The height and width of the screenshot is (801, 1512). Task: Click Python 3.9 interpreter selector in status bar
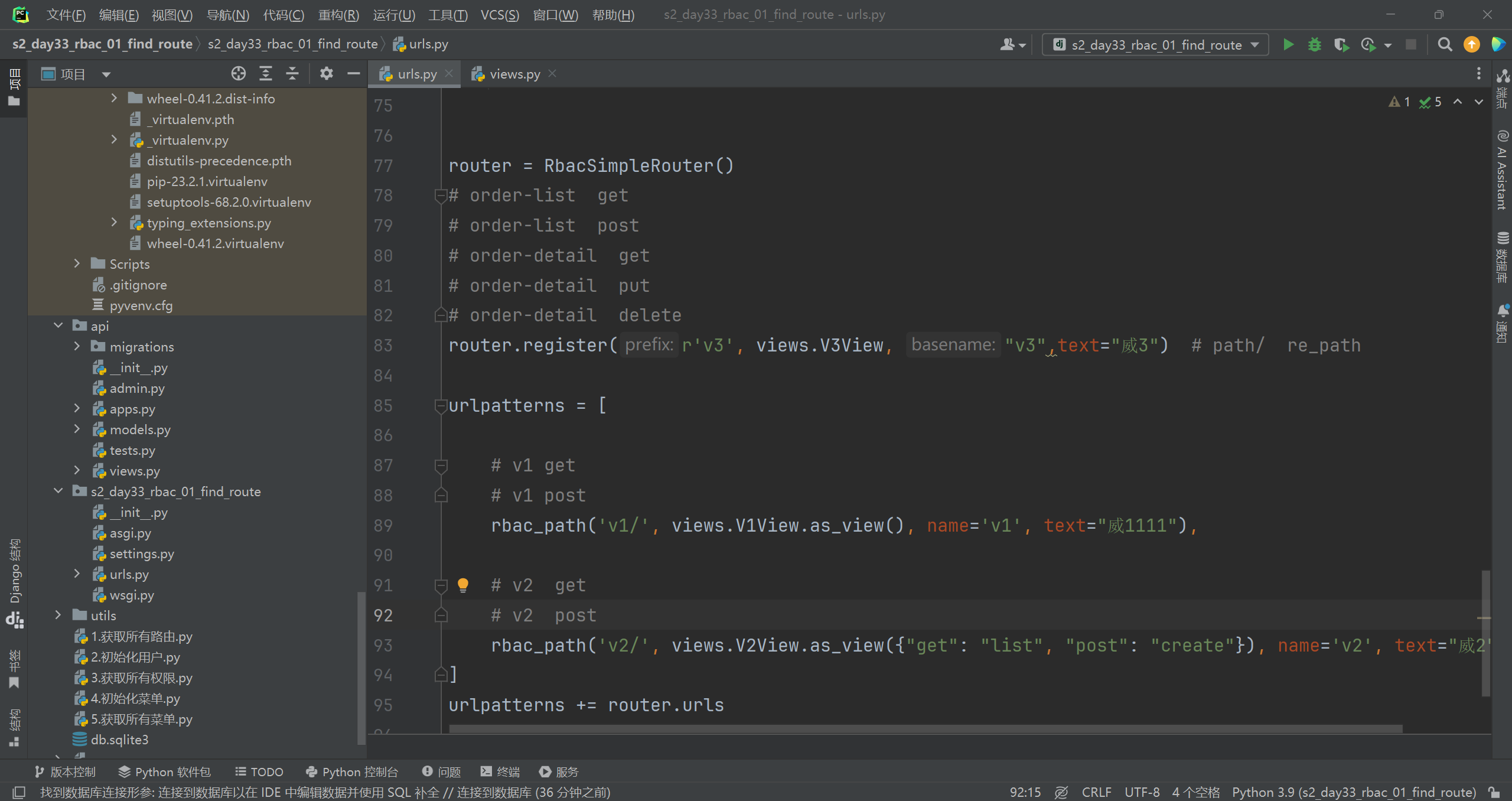pyautogui.click(x=1354, y=792)
